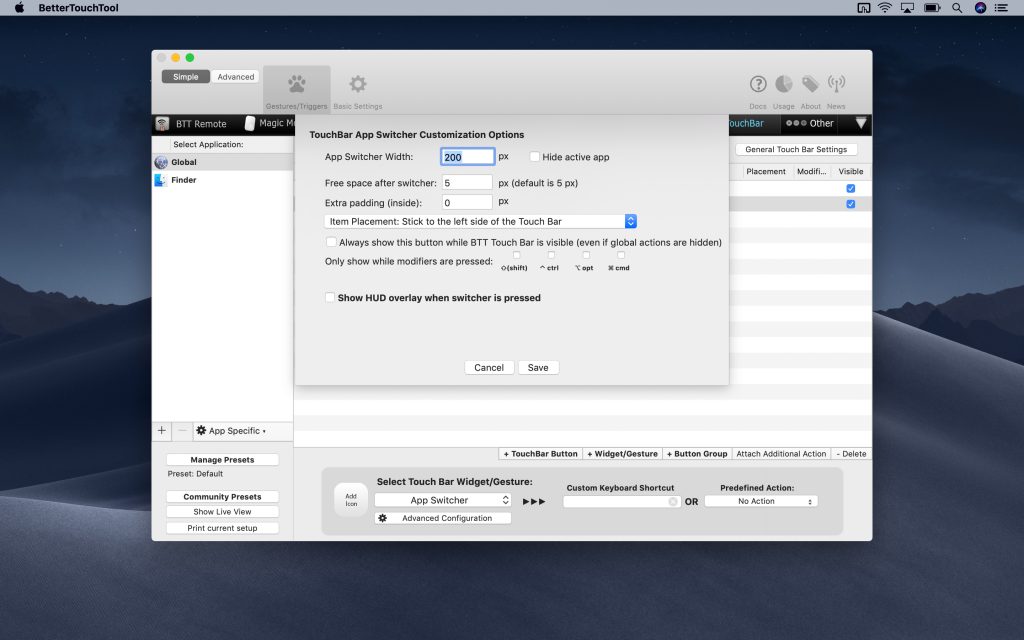Click Print current setup
Viewport: 1024px width, 640px height.
(222, 528)
